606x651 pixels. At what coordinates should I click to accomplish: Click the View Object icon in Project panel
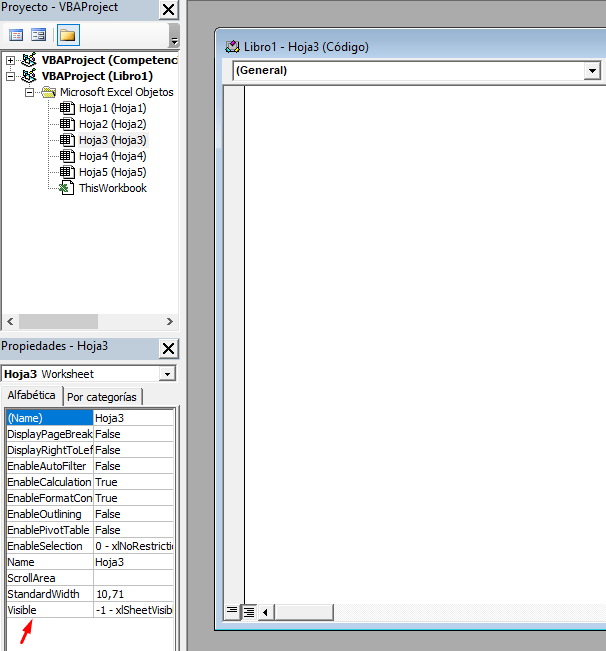[39, 35]
